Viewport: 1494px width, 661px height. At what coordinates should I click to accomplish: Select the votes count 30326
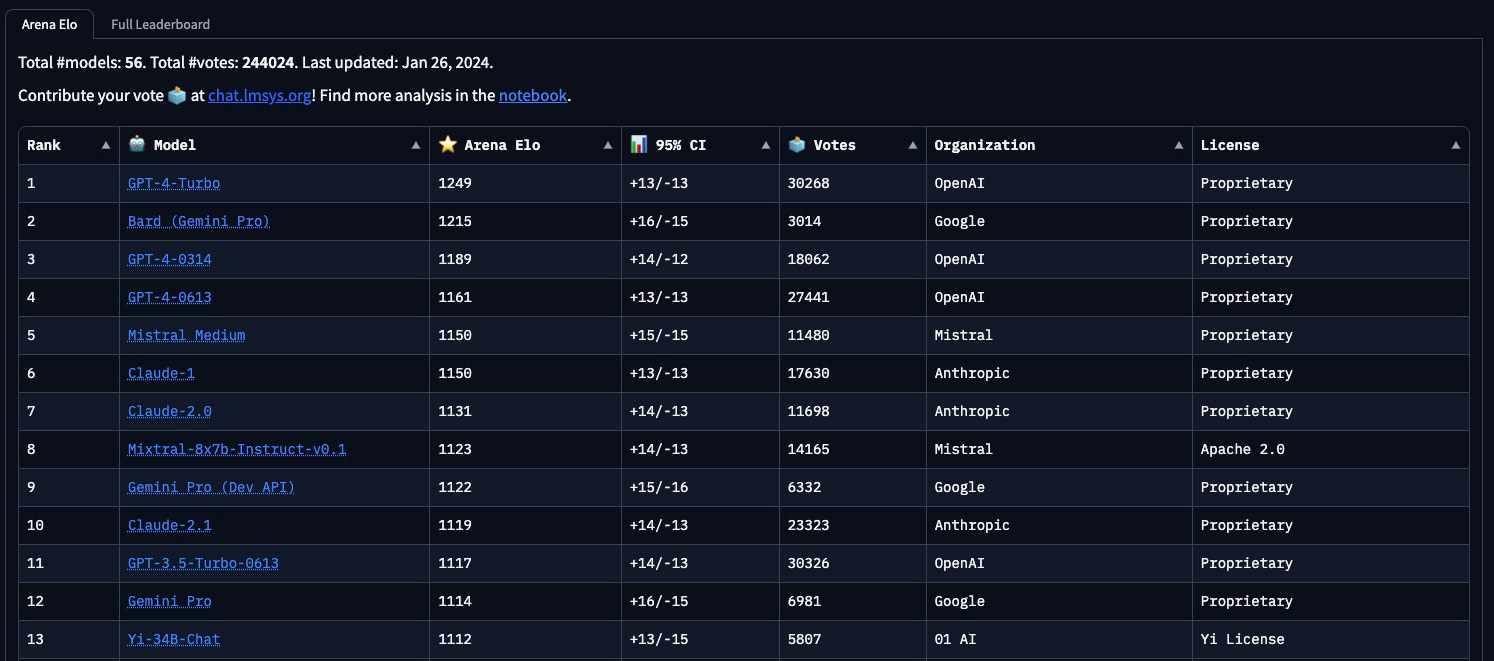click(x=809, y=563)
